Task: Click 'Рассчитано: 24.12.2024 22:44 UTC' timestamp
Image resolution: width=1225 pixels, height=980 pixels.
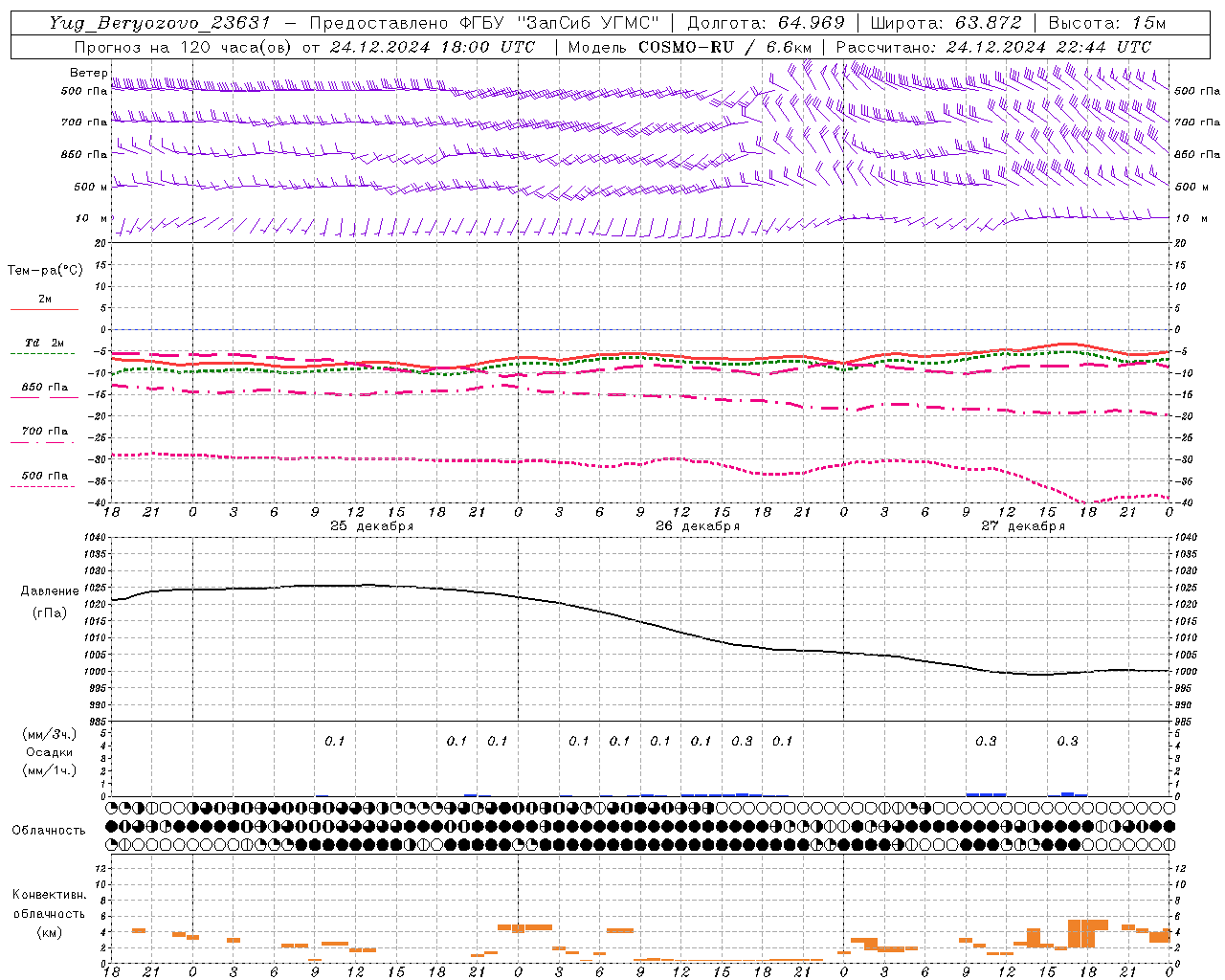Action: 993,47
